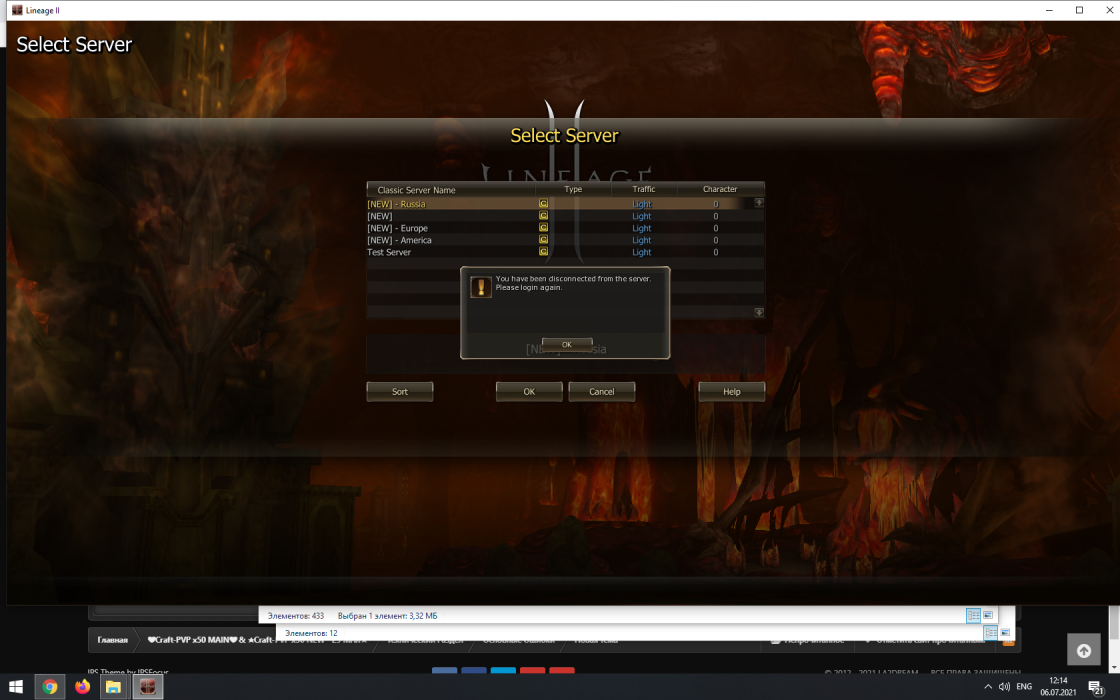Open the Windows notification center

[1096, 687]
